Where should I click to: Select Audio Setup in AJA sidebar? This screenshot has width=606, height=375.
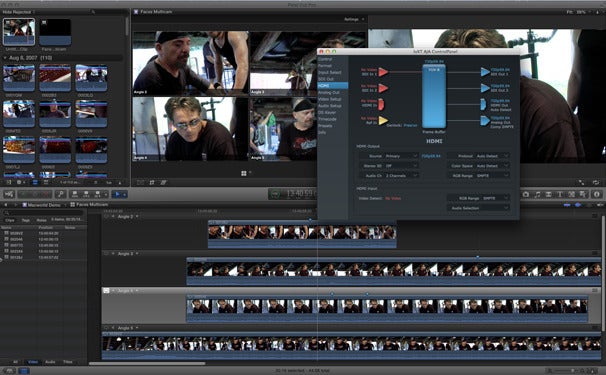tap(330, 106)
